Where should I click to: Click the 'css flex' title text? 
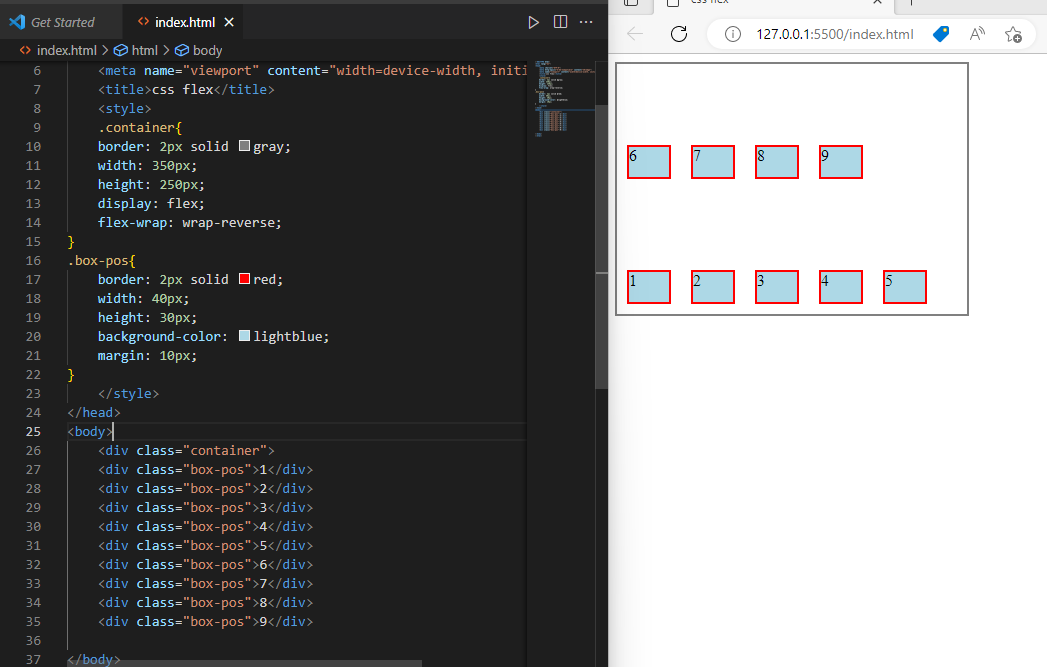[x=183, y=89]
